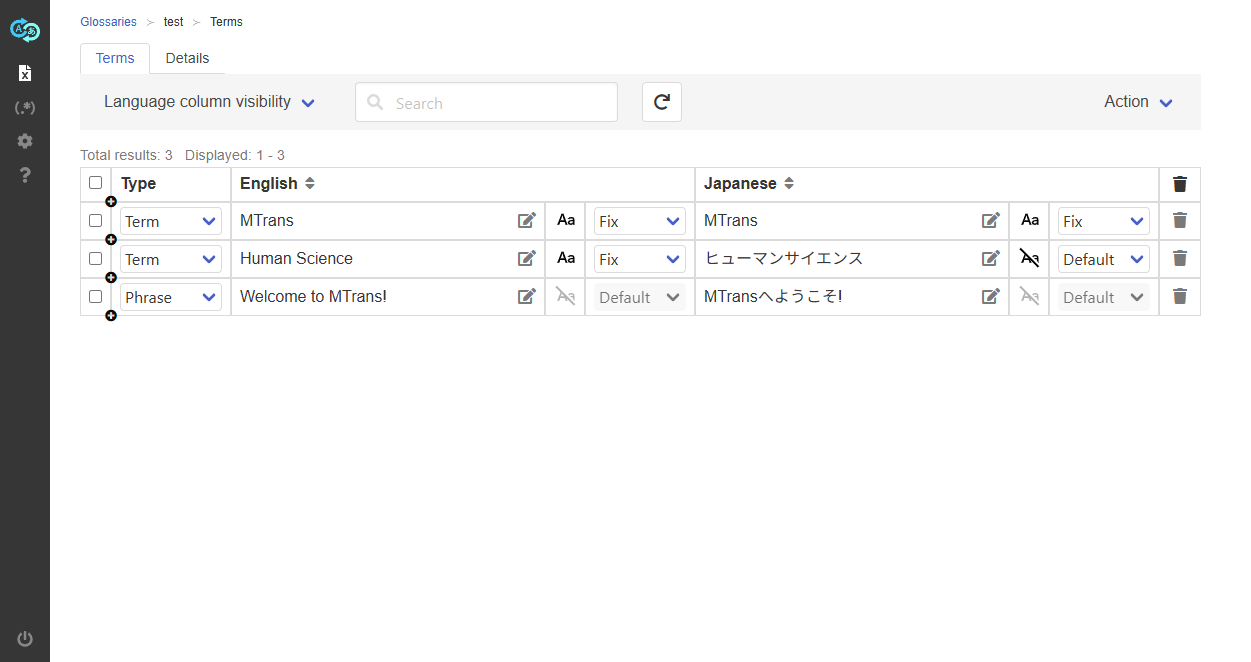The width and height of the screenshot is (1251, 662).
Task: Open the help question mark icon
Action: click(25, 176)
